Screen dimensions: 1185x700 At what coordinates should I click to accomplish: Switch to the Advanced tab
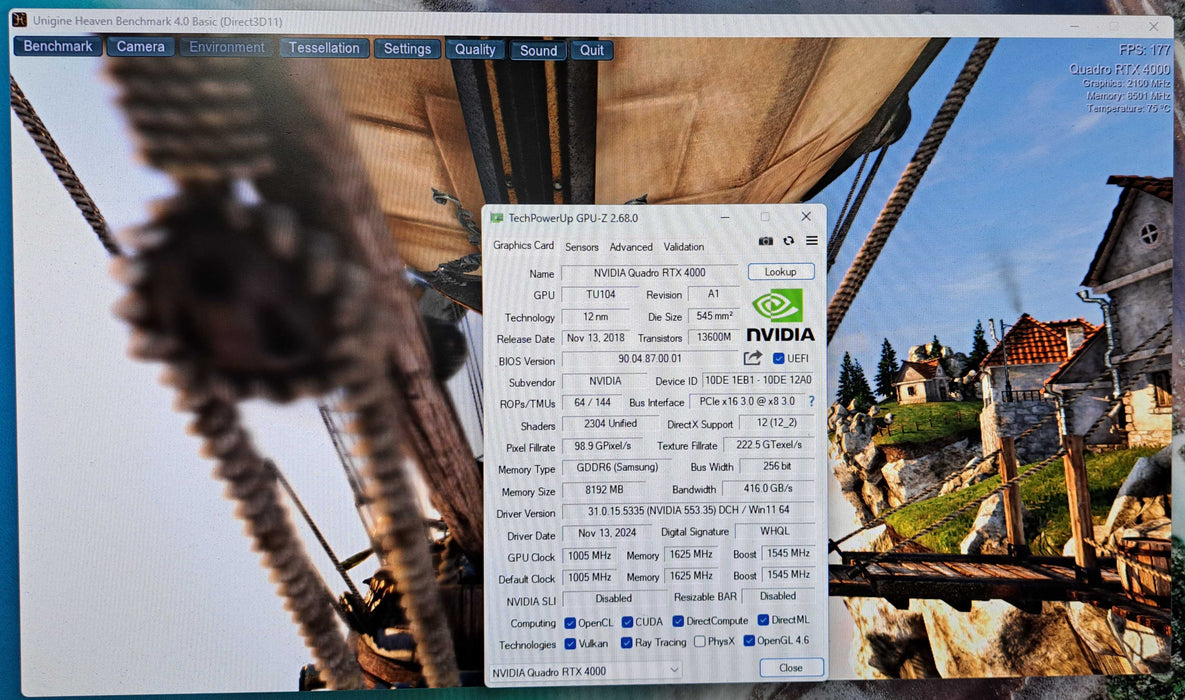[x=631, y=247]
